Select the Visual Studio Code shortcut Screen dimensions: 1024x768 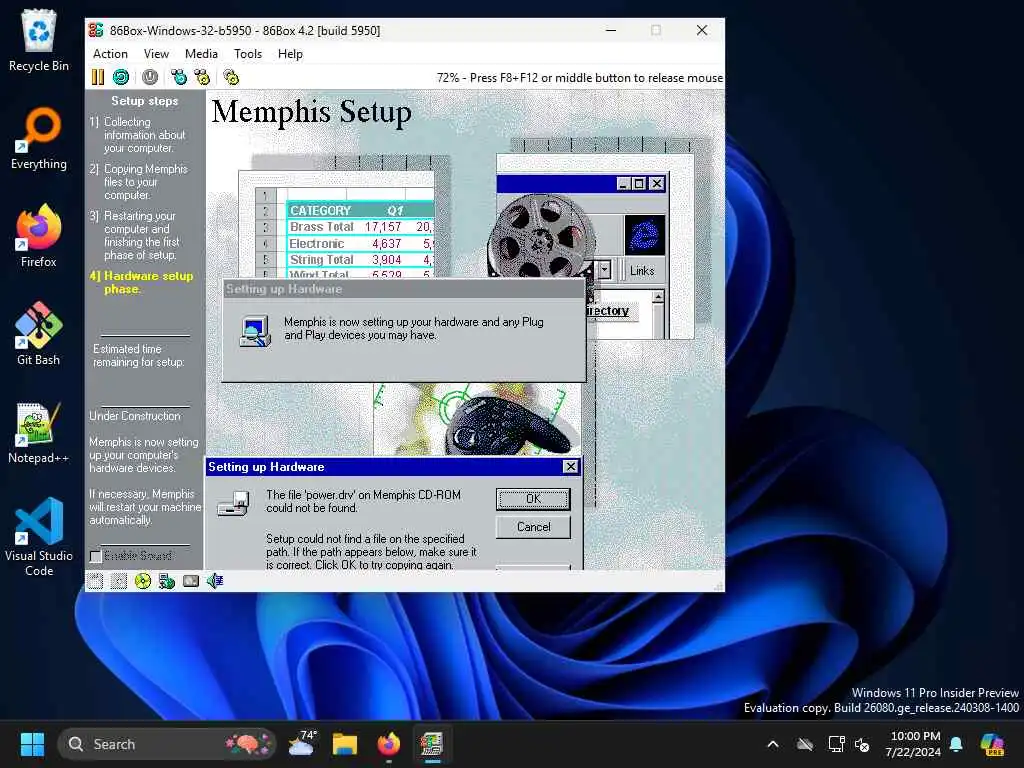point(39,537)
